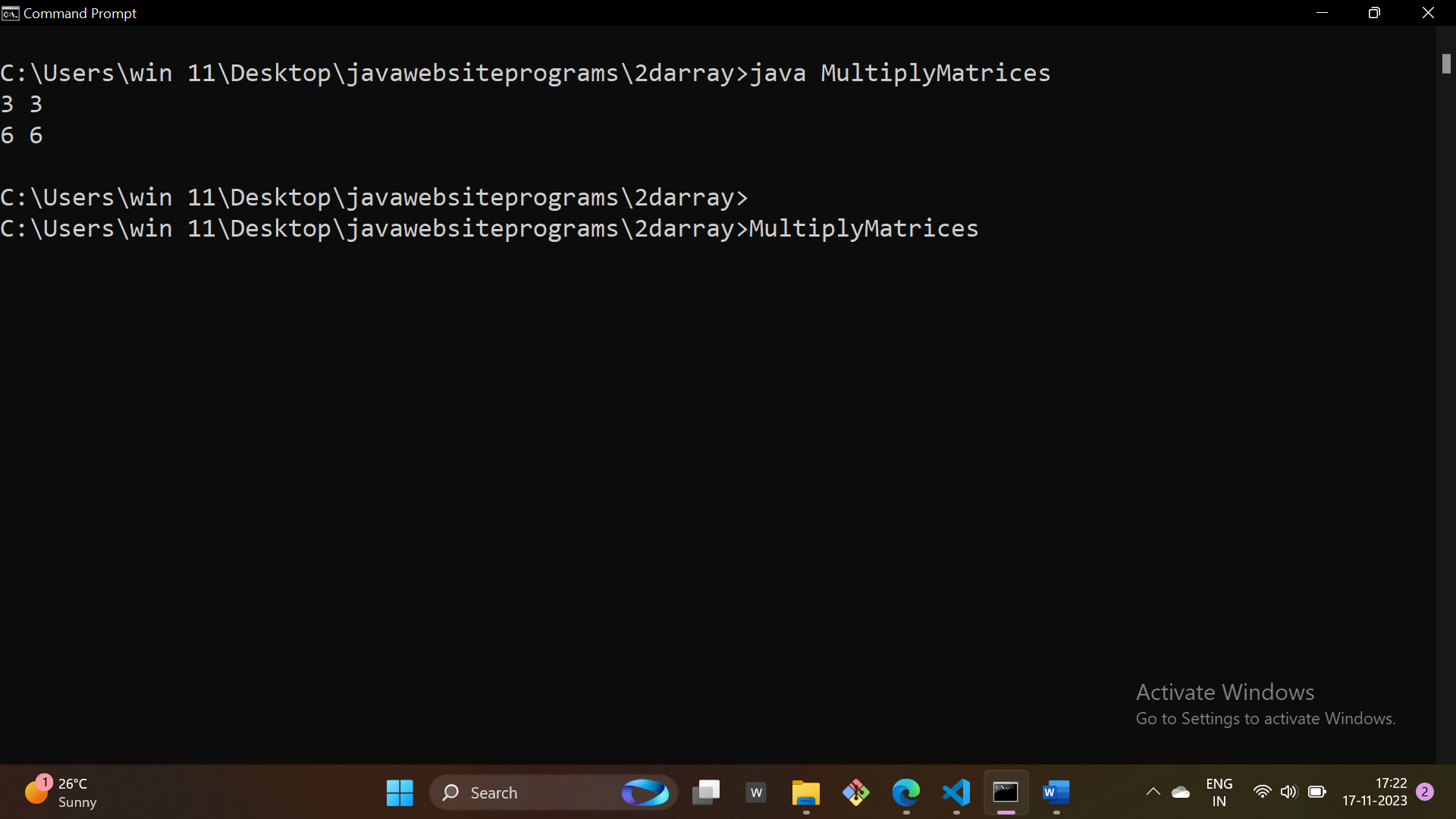Switch the ENG IN input language

tap(1219, 792)
